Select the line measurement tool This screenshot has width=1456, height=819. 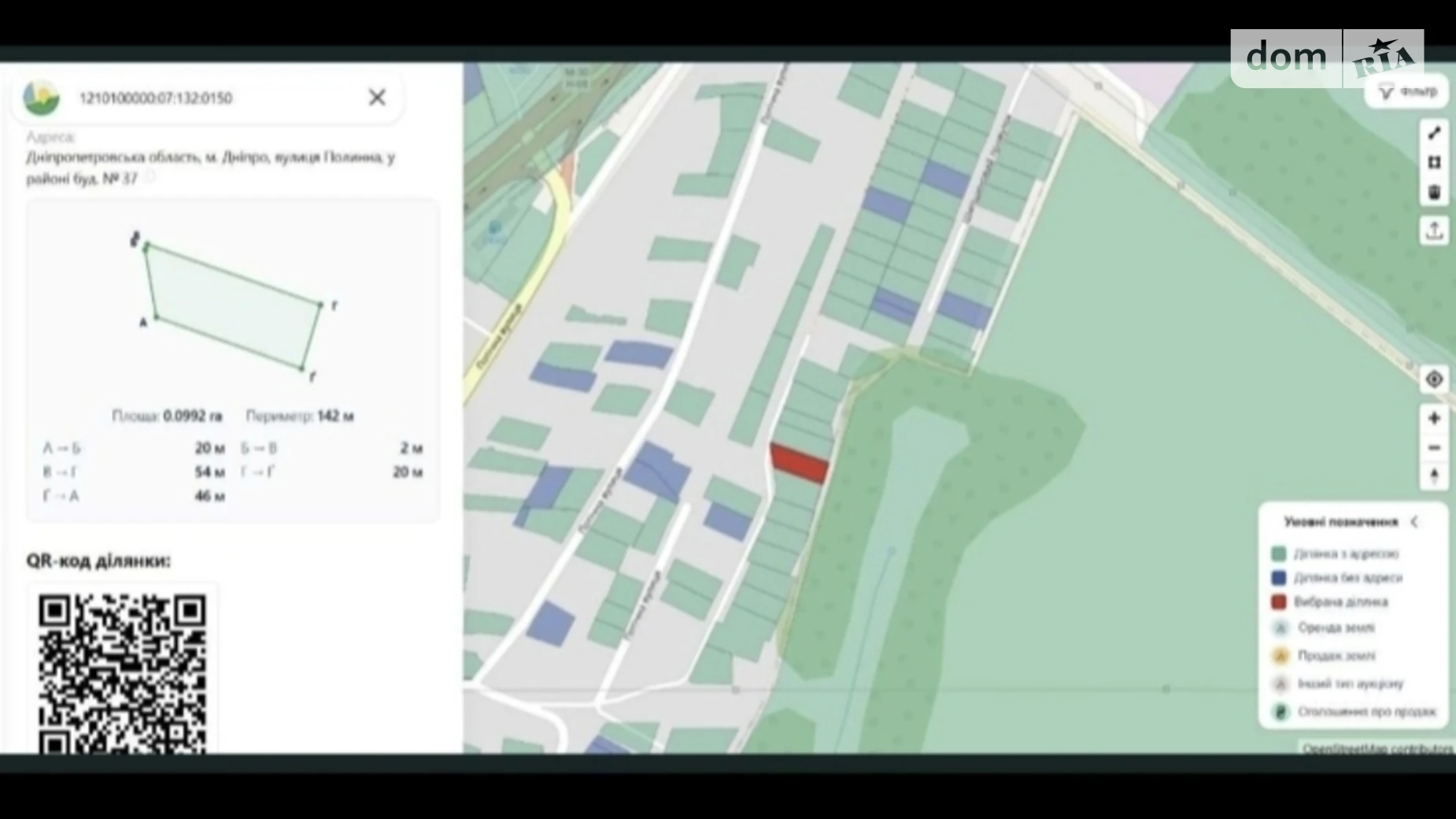(1434, 133)
